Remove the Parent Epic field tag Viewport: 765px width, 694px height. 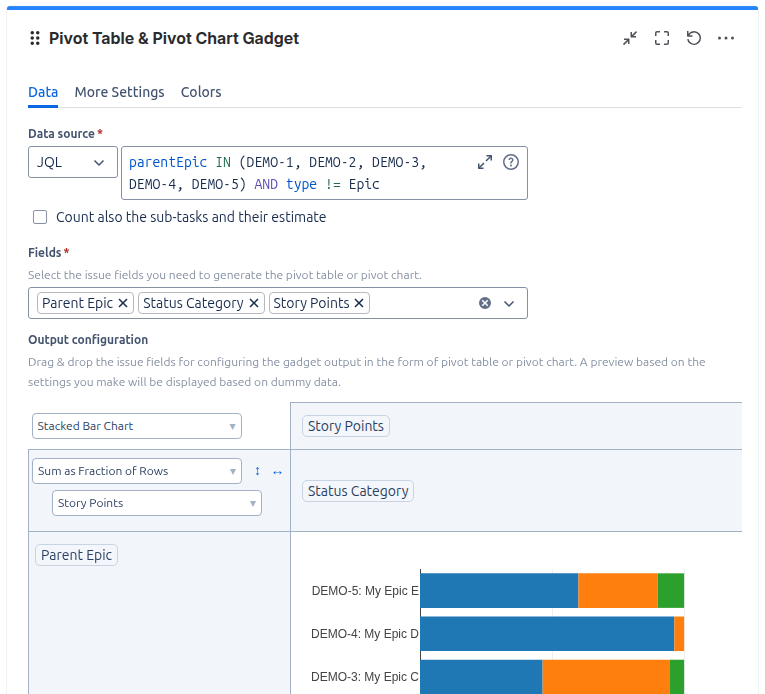[123, 303]
